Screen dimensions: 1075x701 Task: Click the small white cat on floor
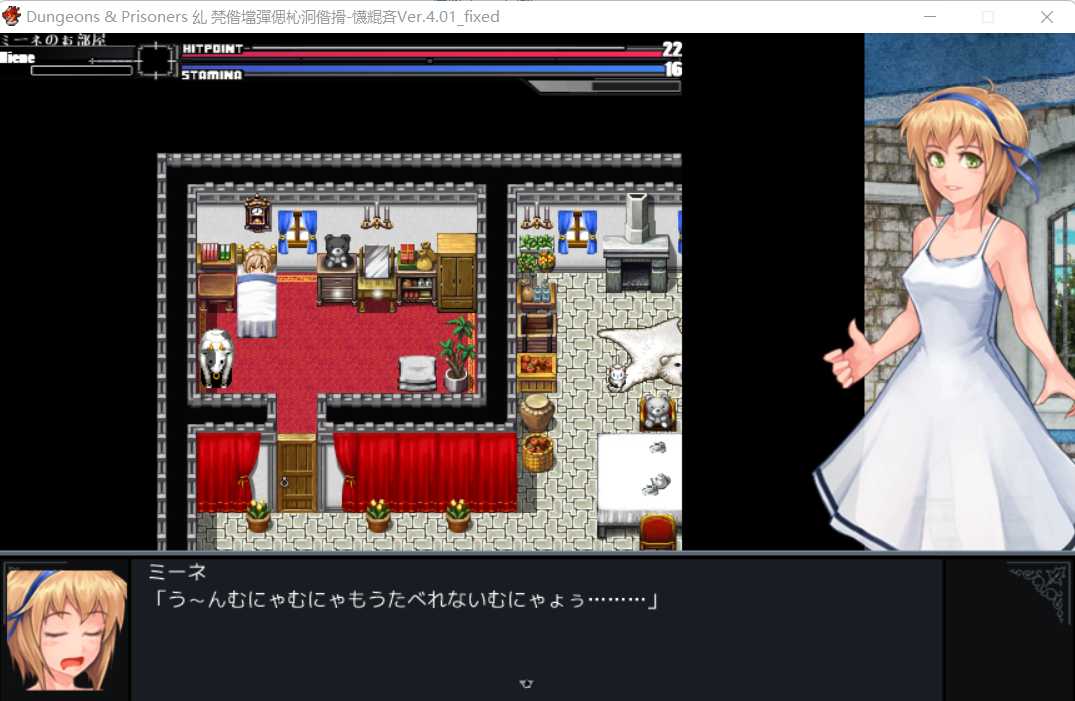click(x=617, y=378)
